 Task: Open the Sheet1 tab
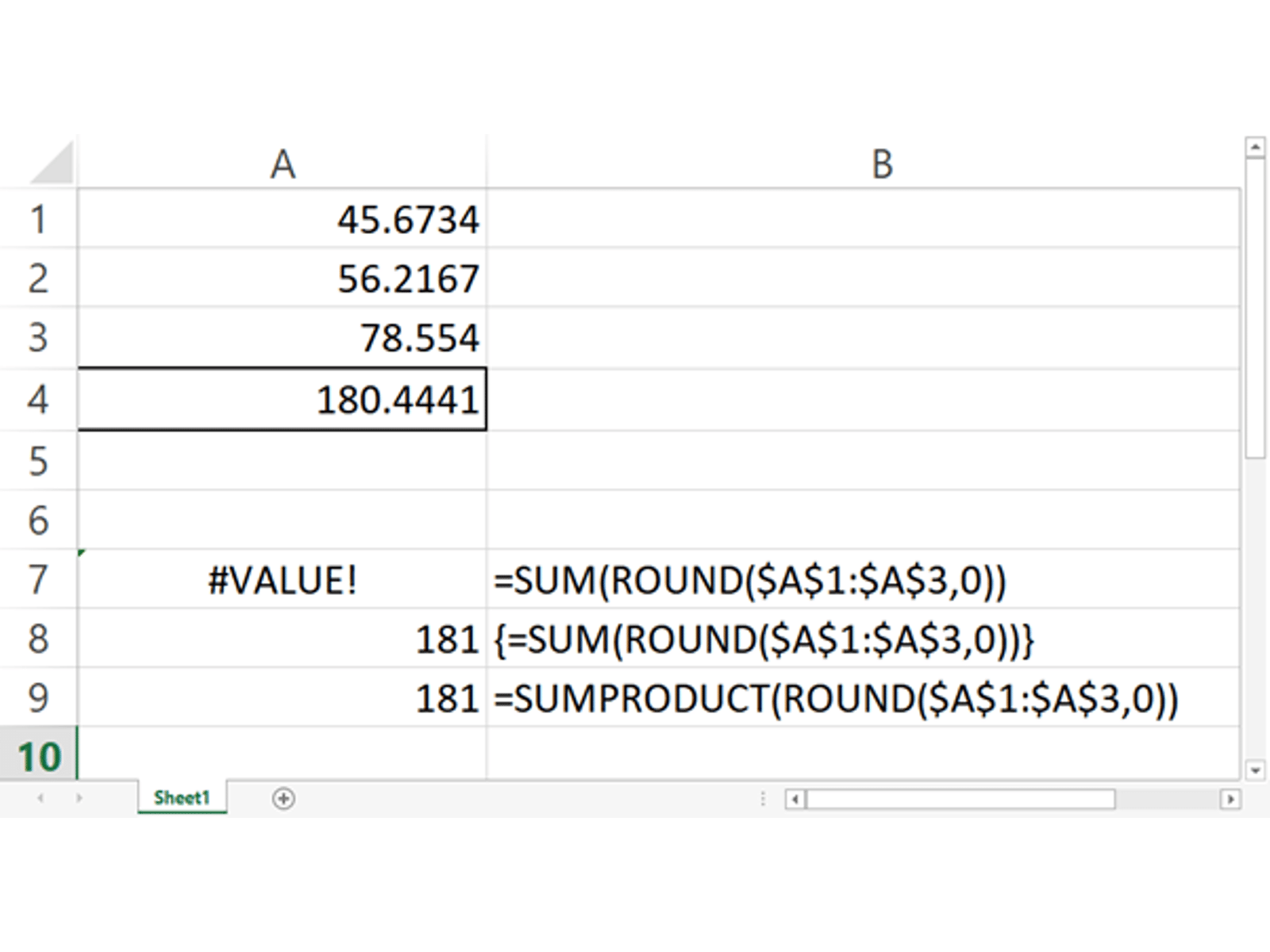point(182,798)
